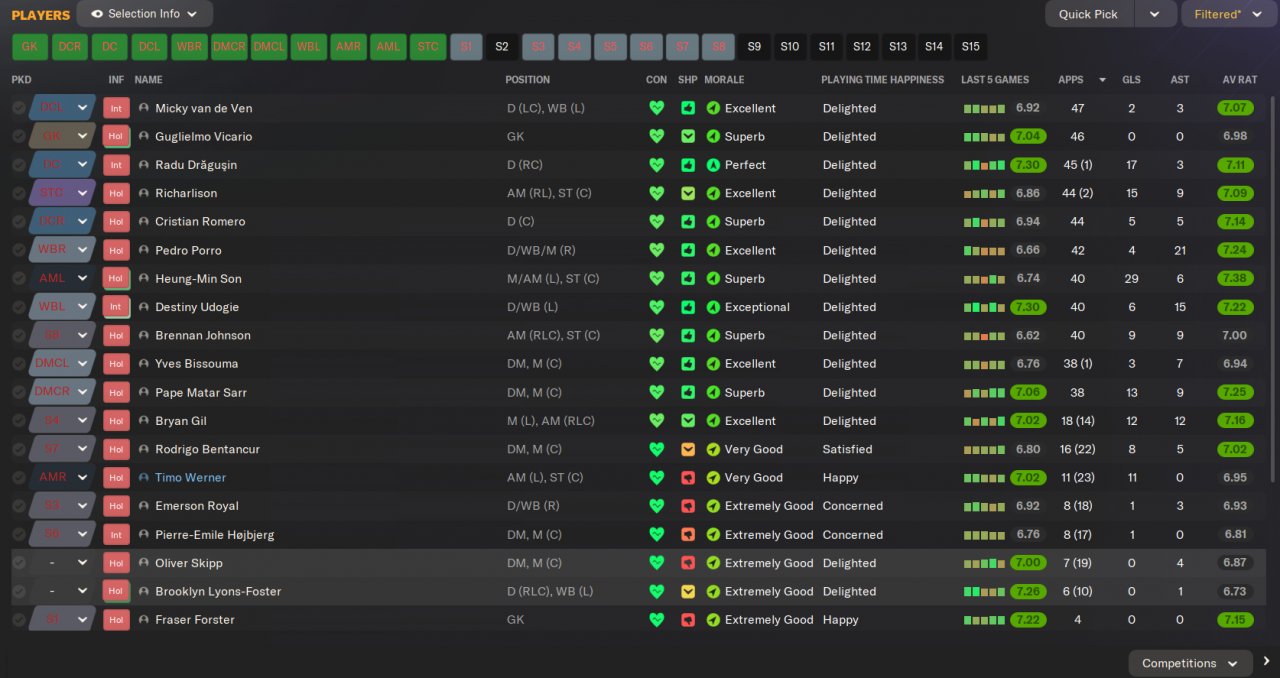Viewport: 1280px width, 678px height.
Task: Select the GK position pill
Action: coord(30,46)
